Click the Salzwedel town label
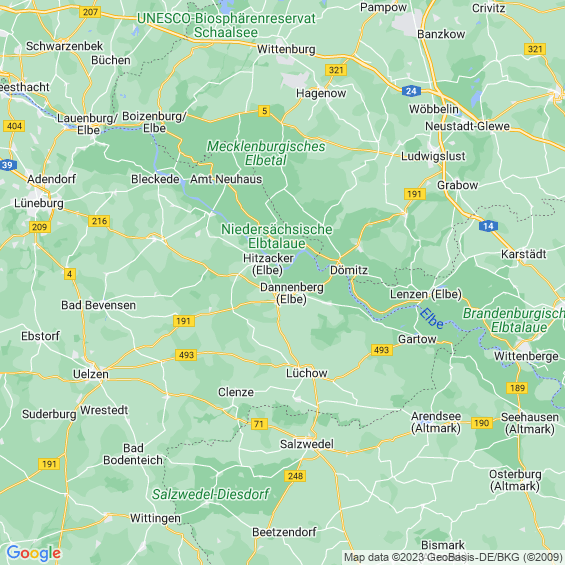 point(307,444)
